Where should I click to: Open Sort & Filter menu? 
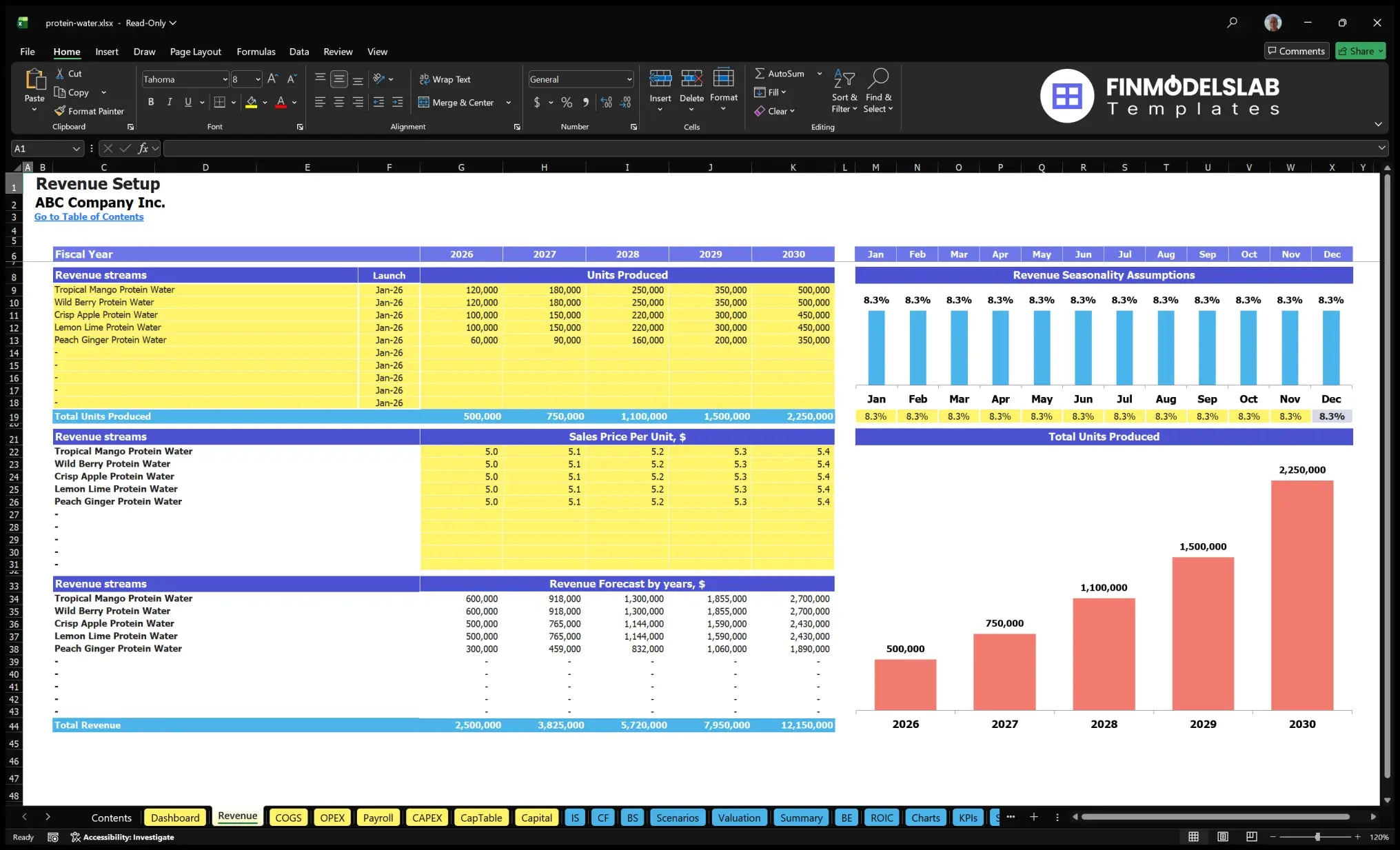(x=844, y=90)
